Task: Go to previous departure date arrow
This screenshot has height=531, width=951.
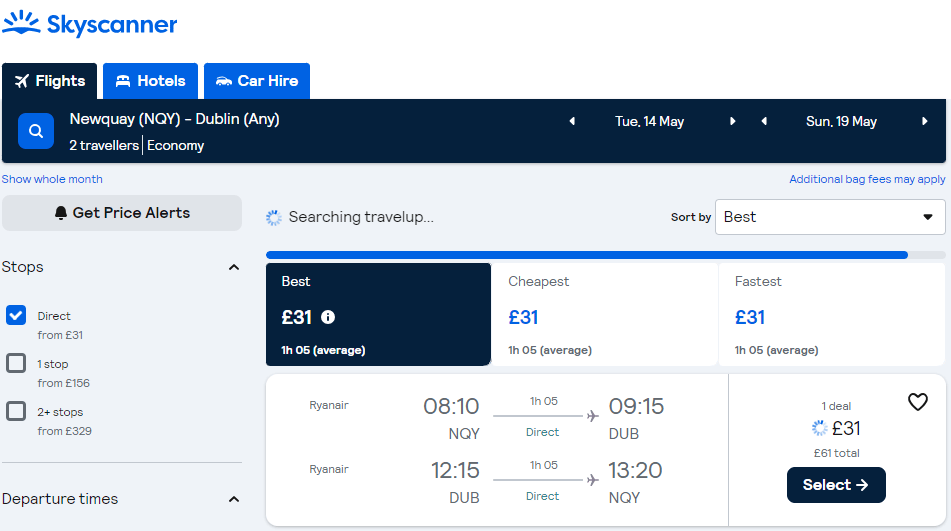Action: 572,121
